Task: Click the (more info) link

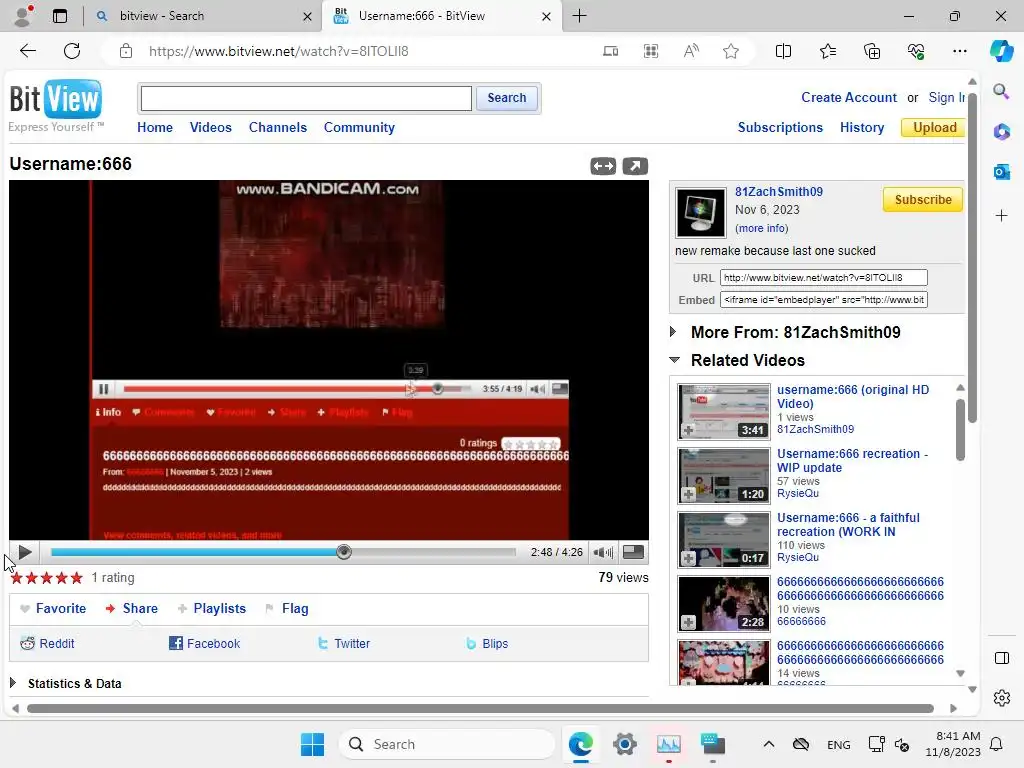Action: point(761,228)
